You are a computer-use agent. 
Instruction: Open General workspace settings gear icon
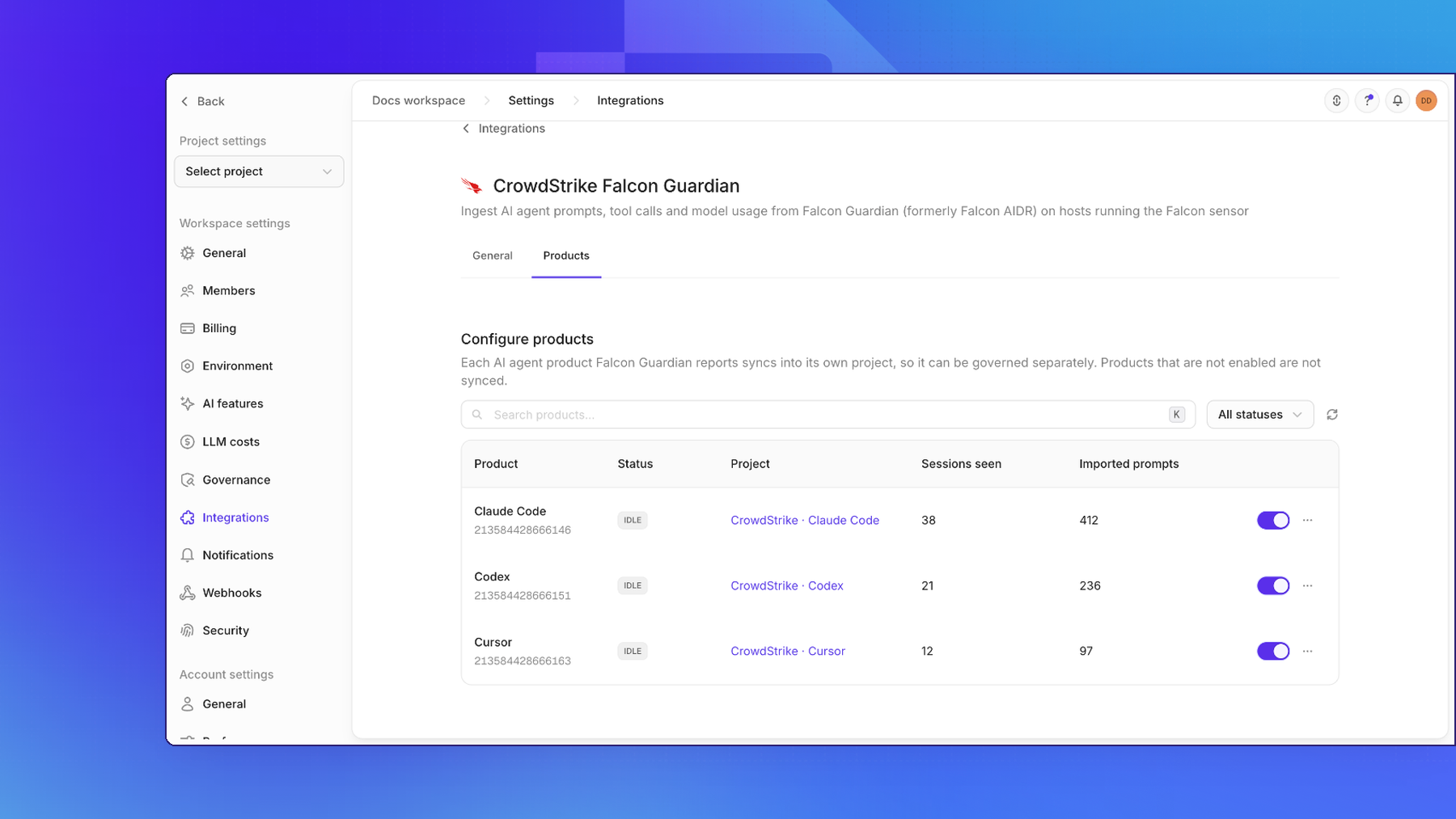[188, 253]
